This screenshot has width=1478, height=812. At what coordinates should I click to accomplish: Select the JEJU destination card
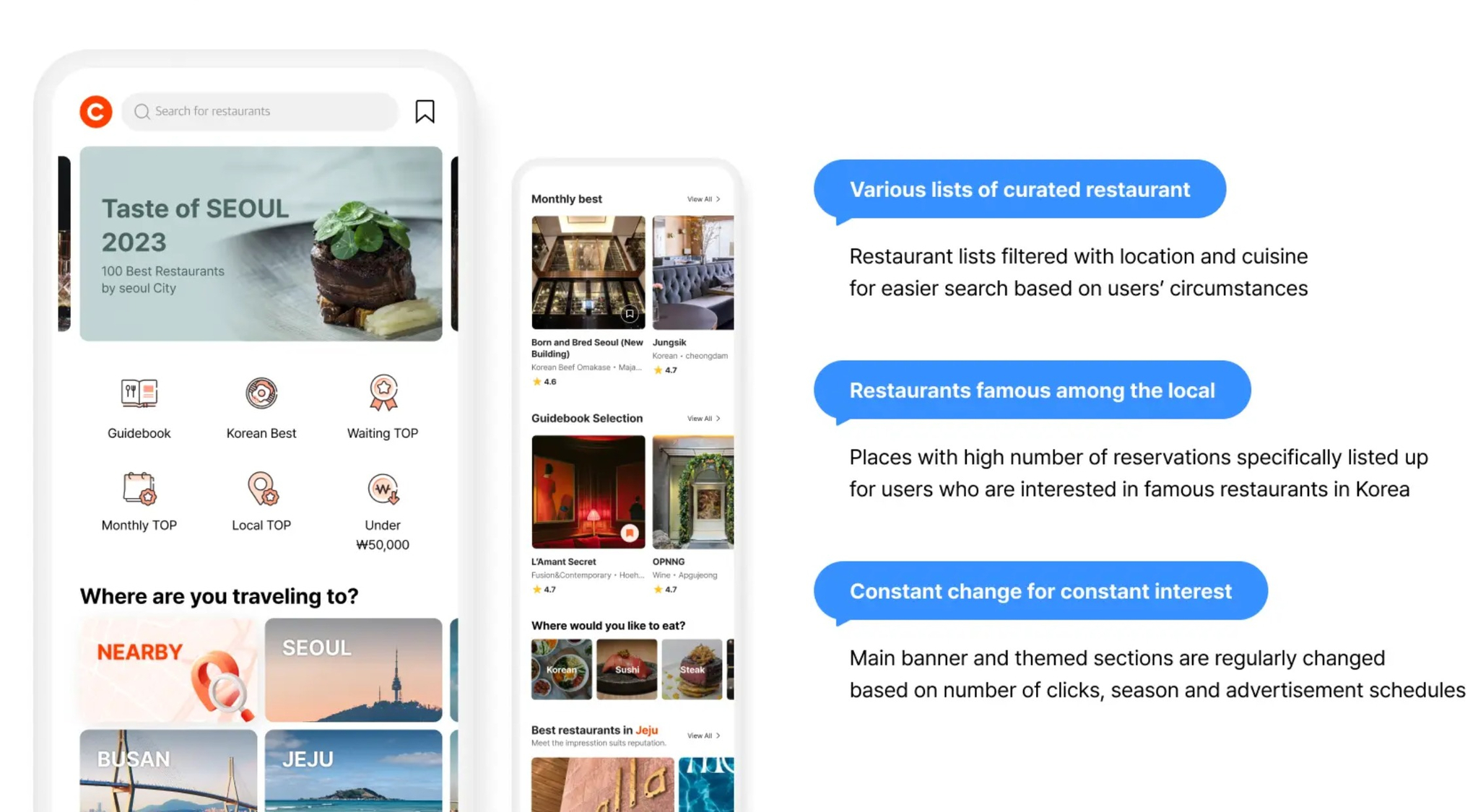coord(353,771)
